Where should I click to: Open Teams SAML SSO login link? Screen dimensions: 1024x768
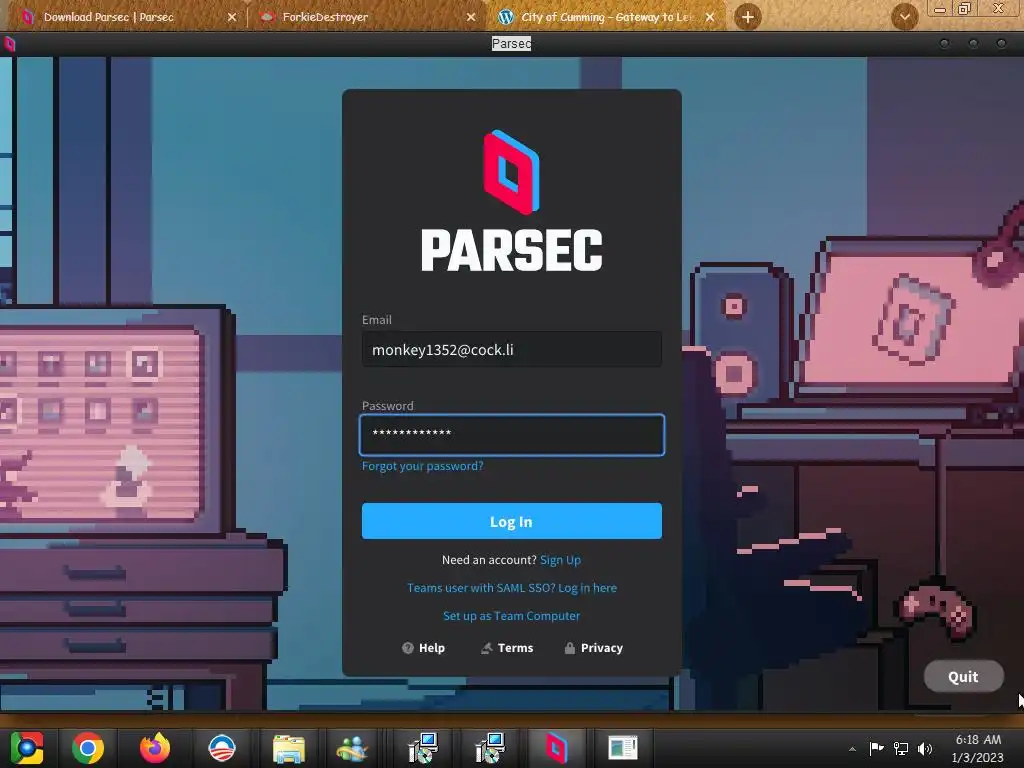(511, 588)
